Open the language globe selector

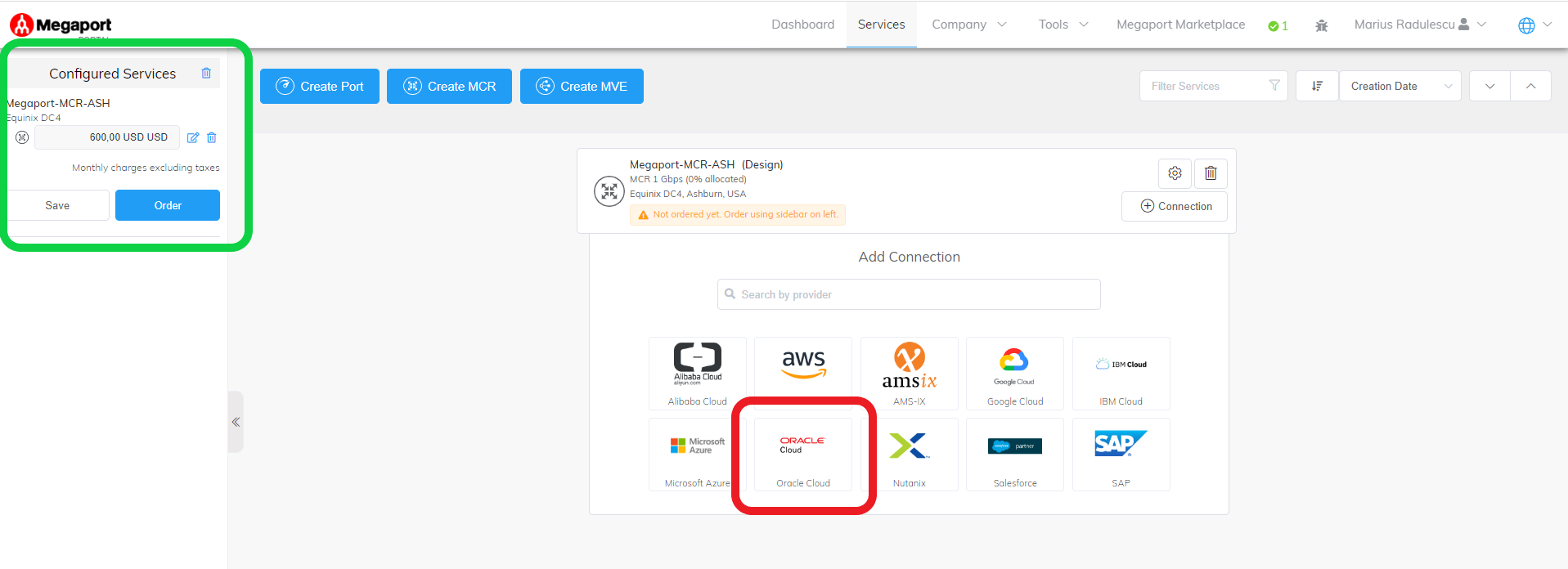coord(1534,25)
